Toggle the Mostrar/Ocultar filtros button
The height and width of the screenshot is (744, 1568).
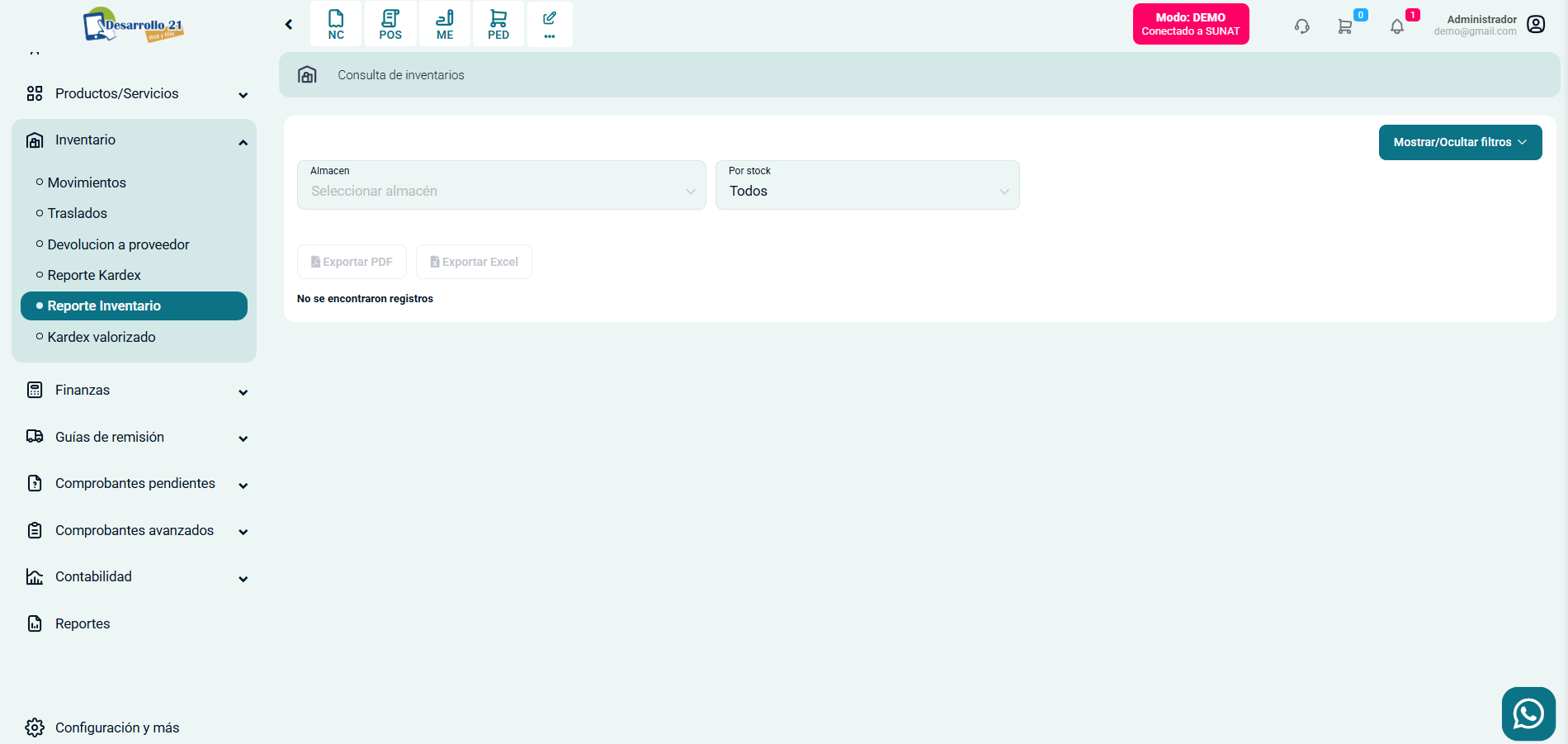tap(1460, 142)
